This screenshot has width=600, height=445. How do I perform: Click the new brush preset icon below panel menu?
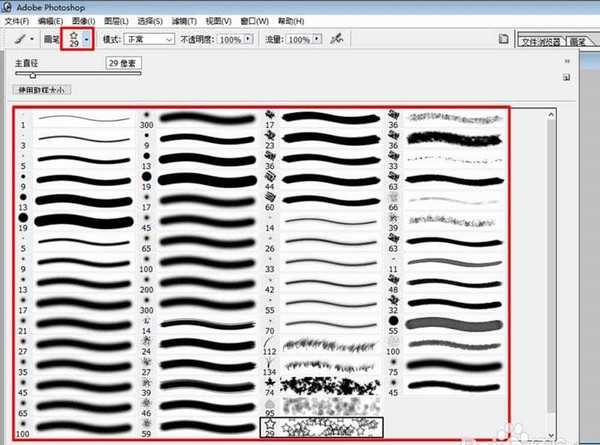(x=566, y=76)
